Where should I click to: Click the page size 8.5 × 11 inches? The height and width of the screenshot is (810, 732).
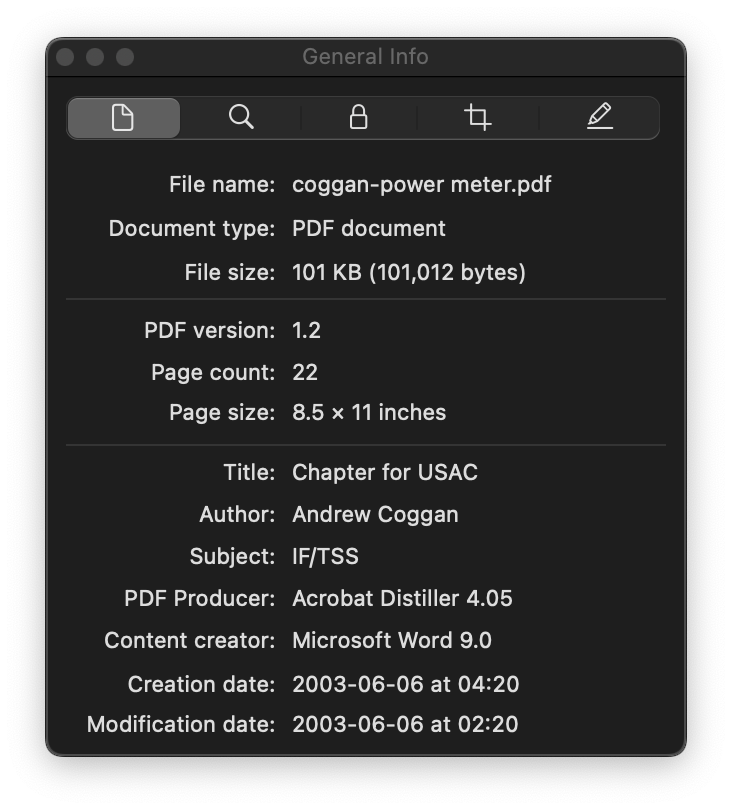pos(369,413)
